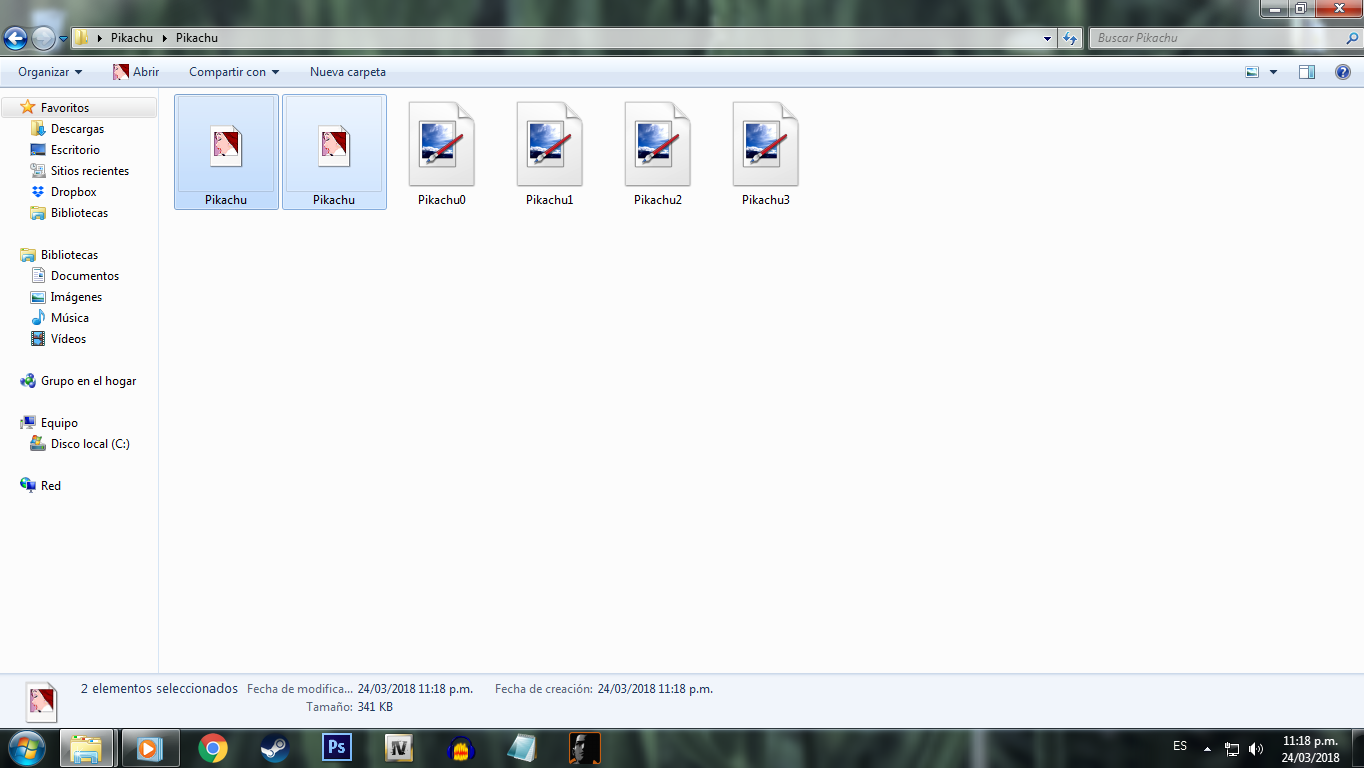The height and width of the screenshot is (768, 1364).
Task: Open the Música library
Action: [69, 318]
